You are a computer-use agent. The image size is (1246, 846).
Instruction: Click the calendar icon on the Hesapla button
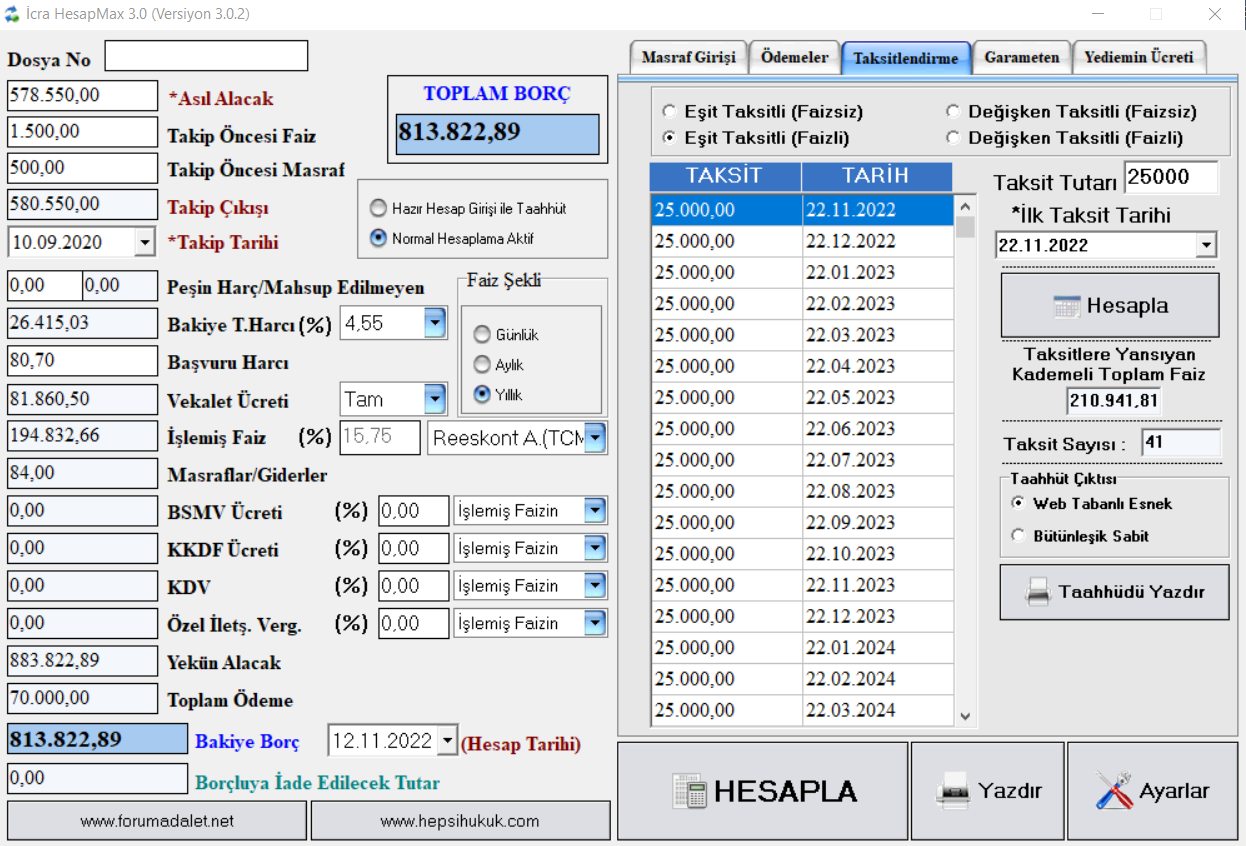1067,306
